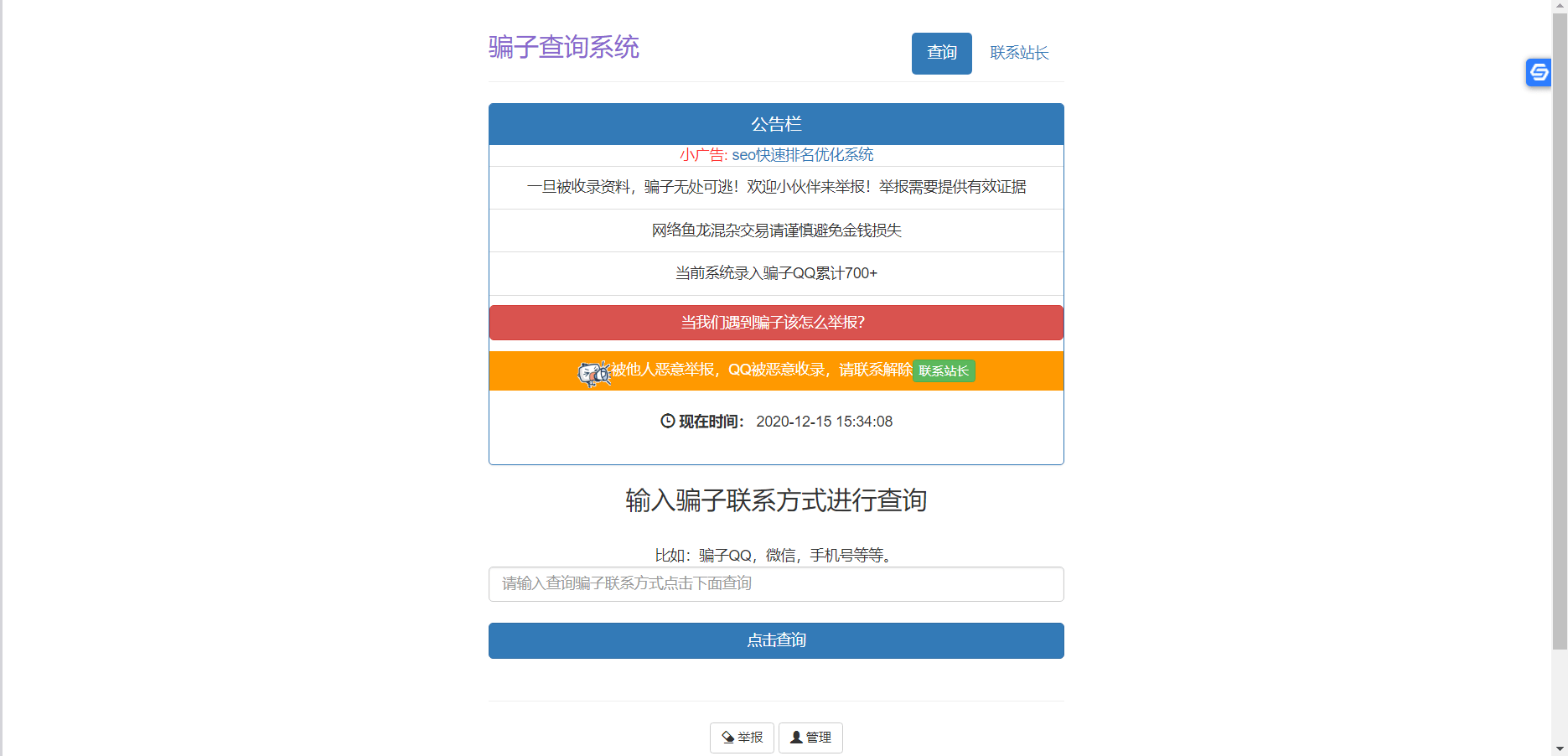Click the hint text 比如：骗子QQ，微信，手机号等等
The image size is (1568, 756).
coord(776,555)
